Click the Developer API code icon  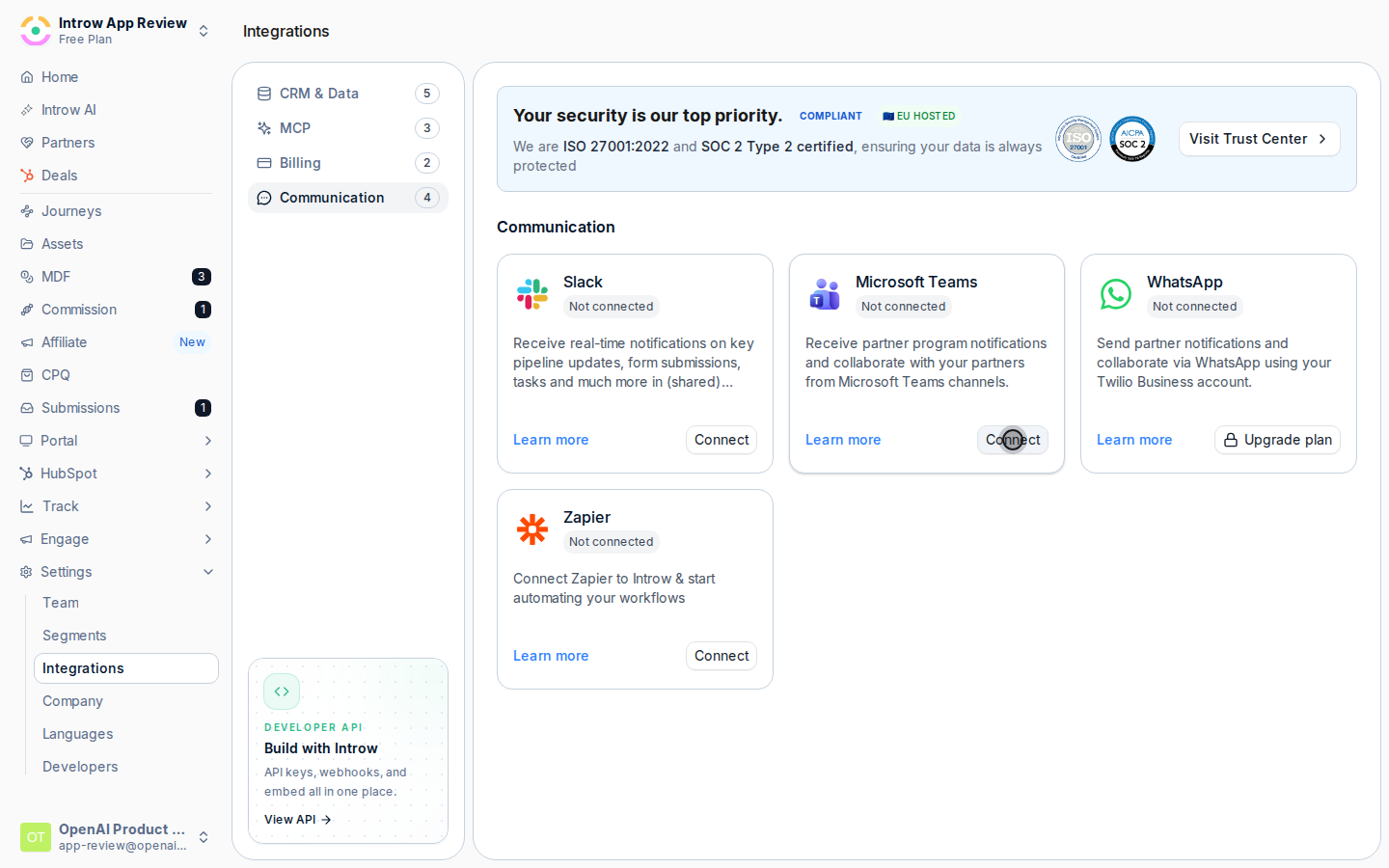click(x=282, y=692)
